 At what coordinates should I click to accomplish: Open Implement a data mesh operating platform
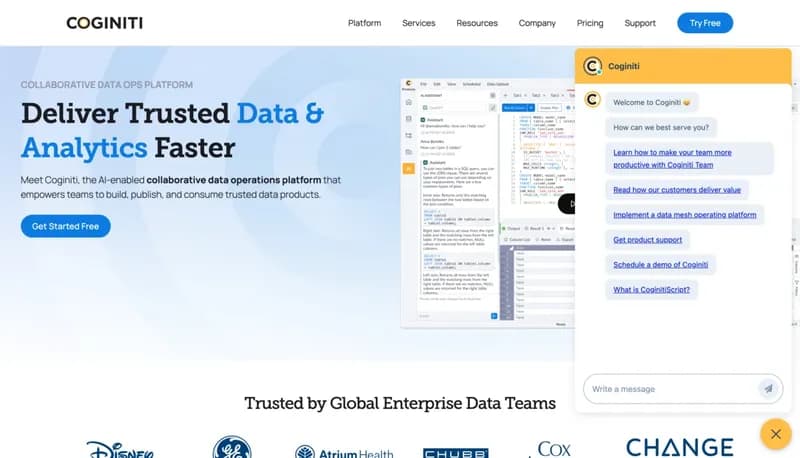coord(685,215)
